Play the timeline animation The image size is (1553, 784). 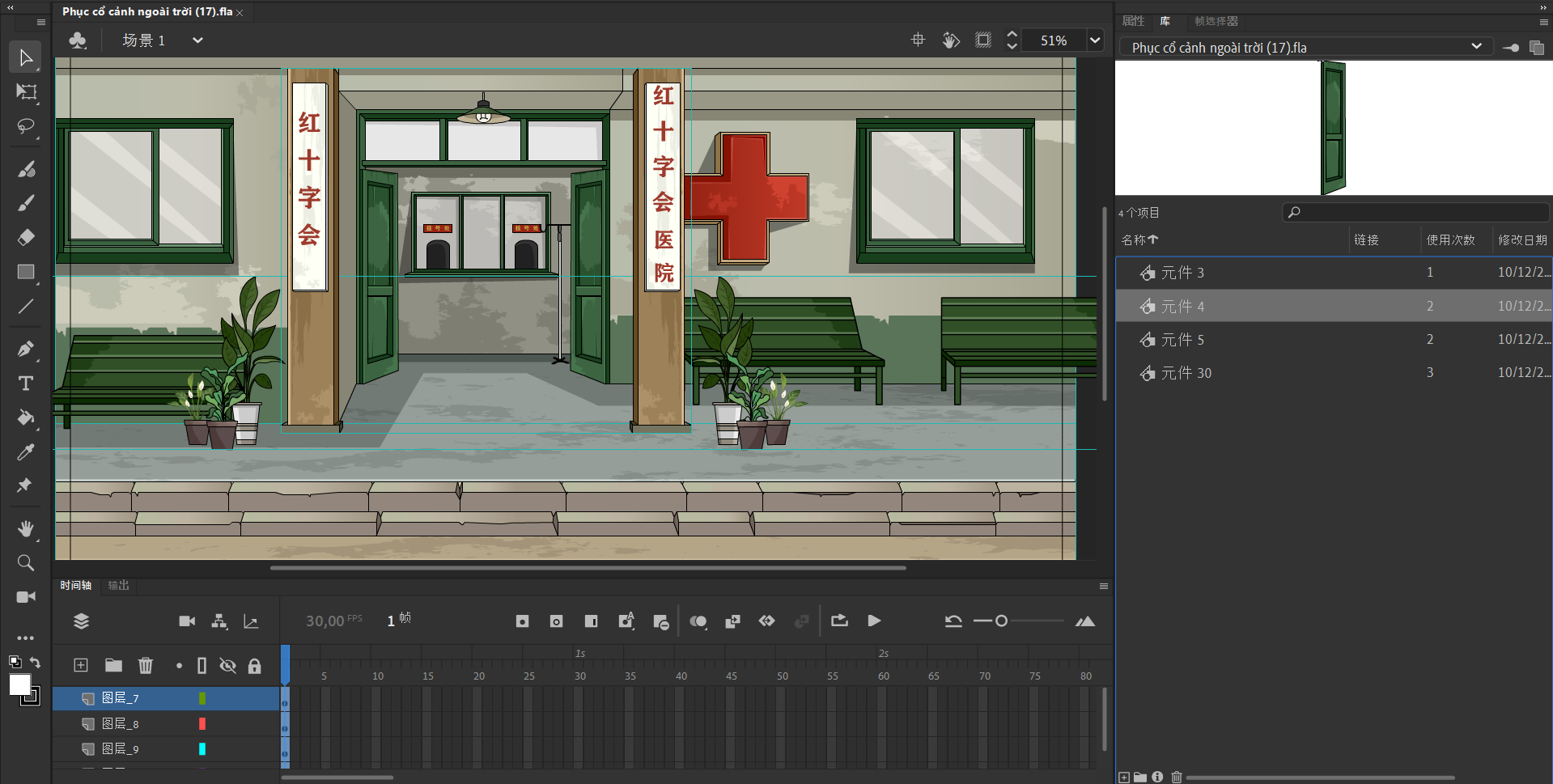click(874, 621)
